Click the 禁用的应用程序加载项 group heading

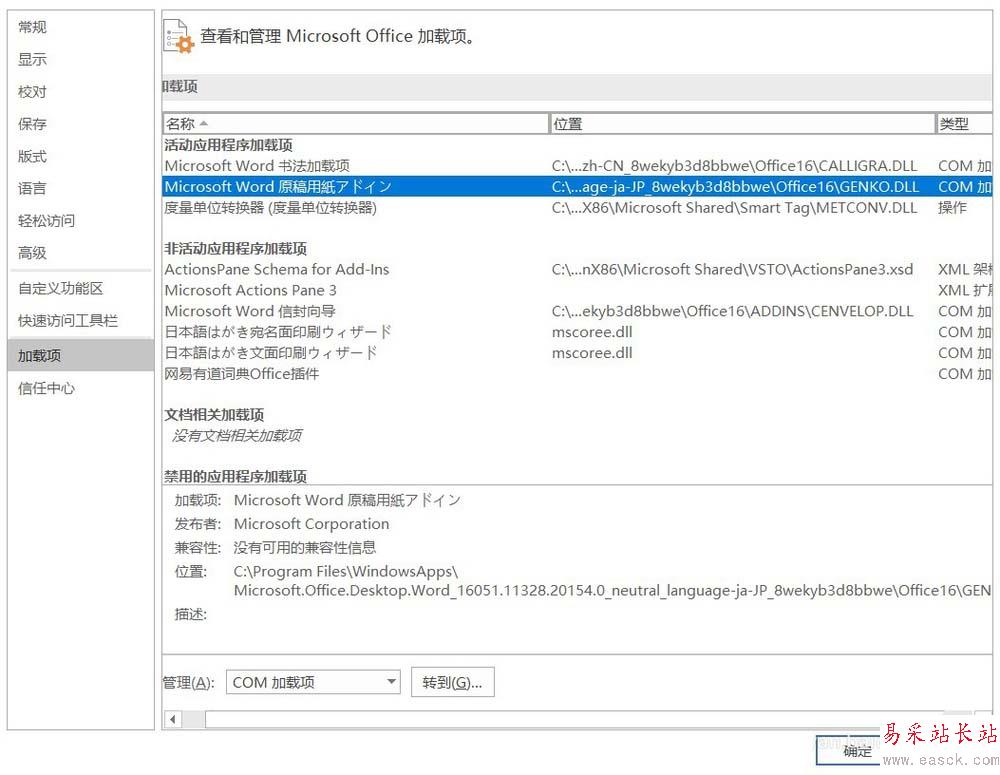click(235, 476)
